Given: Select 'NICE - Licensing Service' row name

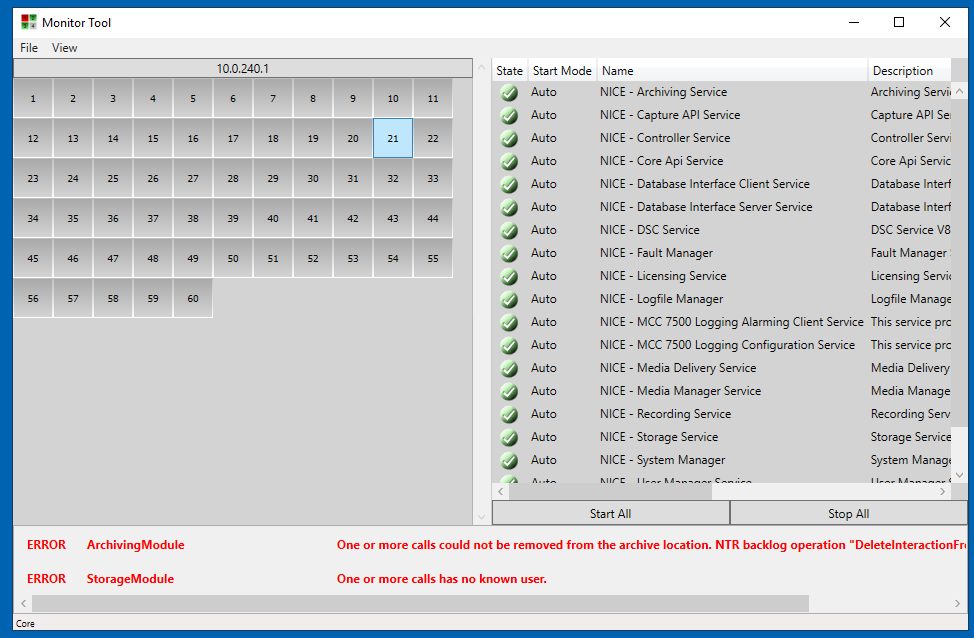Looking at the screenshot, I should (x=663, y=276).
